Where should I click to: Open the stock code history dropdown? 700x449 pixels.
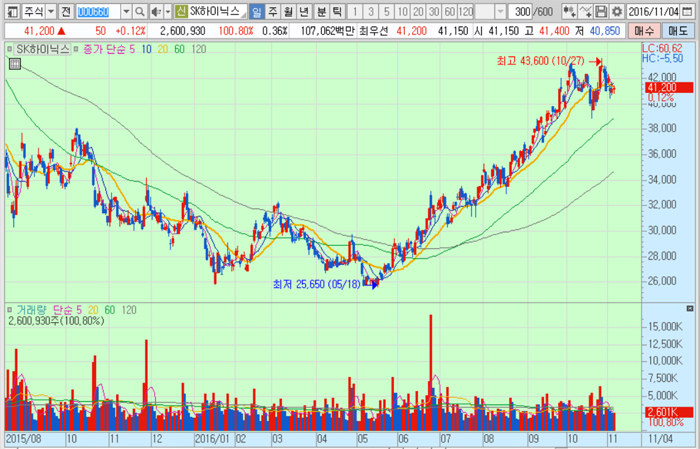(128, 11)
